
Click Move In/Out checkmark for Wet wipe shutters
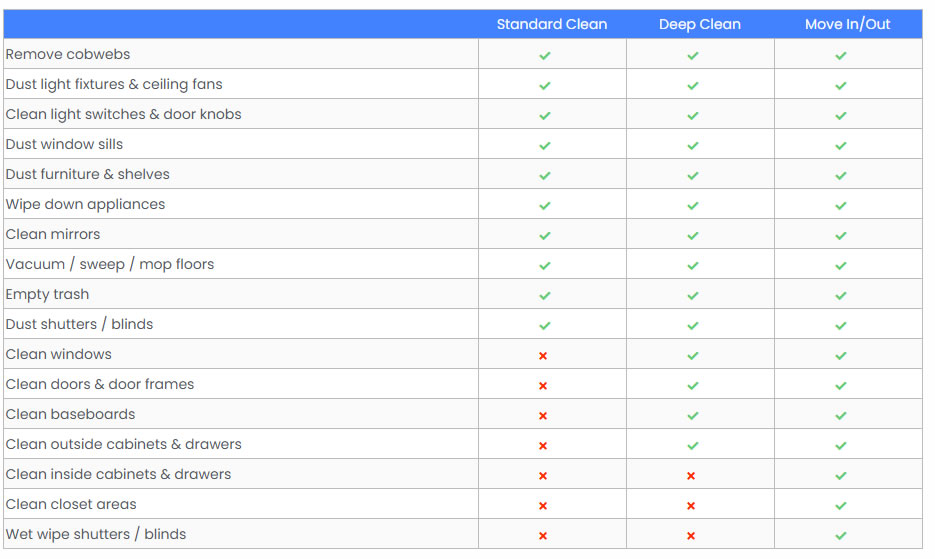[841, 535]
